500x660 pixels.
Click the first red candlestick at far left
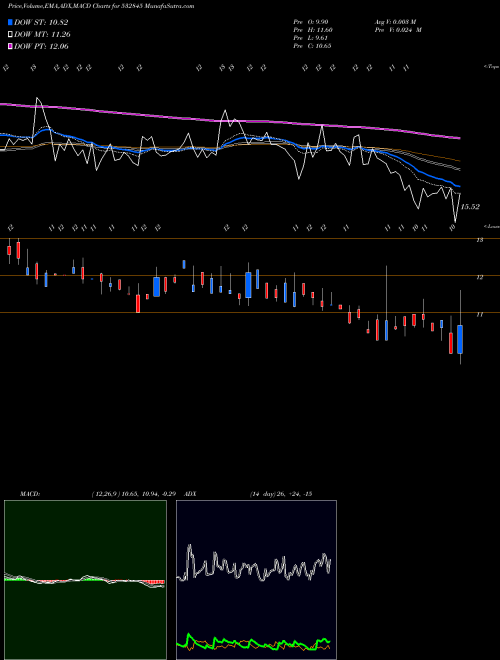click(9, 250)
